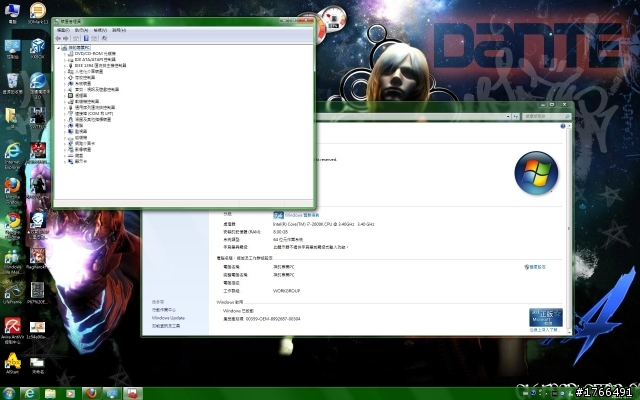
Task: Click the refresh button beside the address bar
Action: [516, 117]
